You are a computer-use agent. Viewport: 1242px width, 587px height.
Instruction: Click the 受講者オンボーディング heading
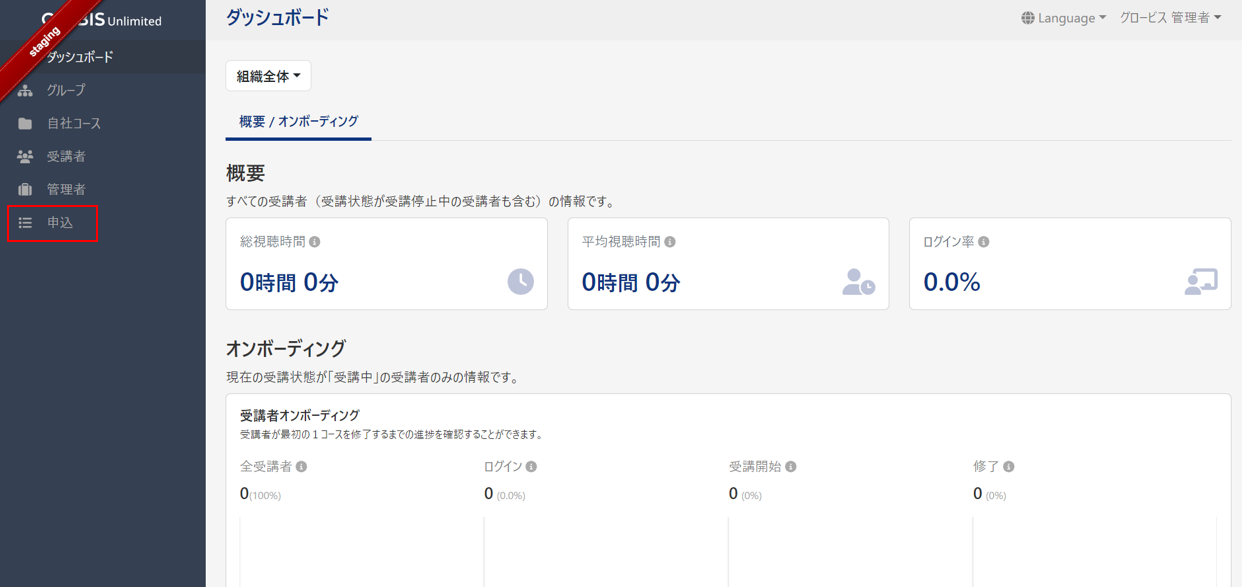pyautogui.click(x=300, y=415)
